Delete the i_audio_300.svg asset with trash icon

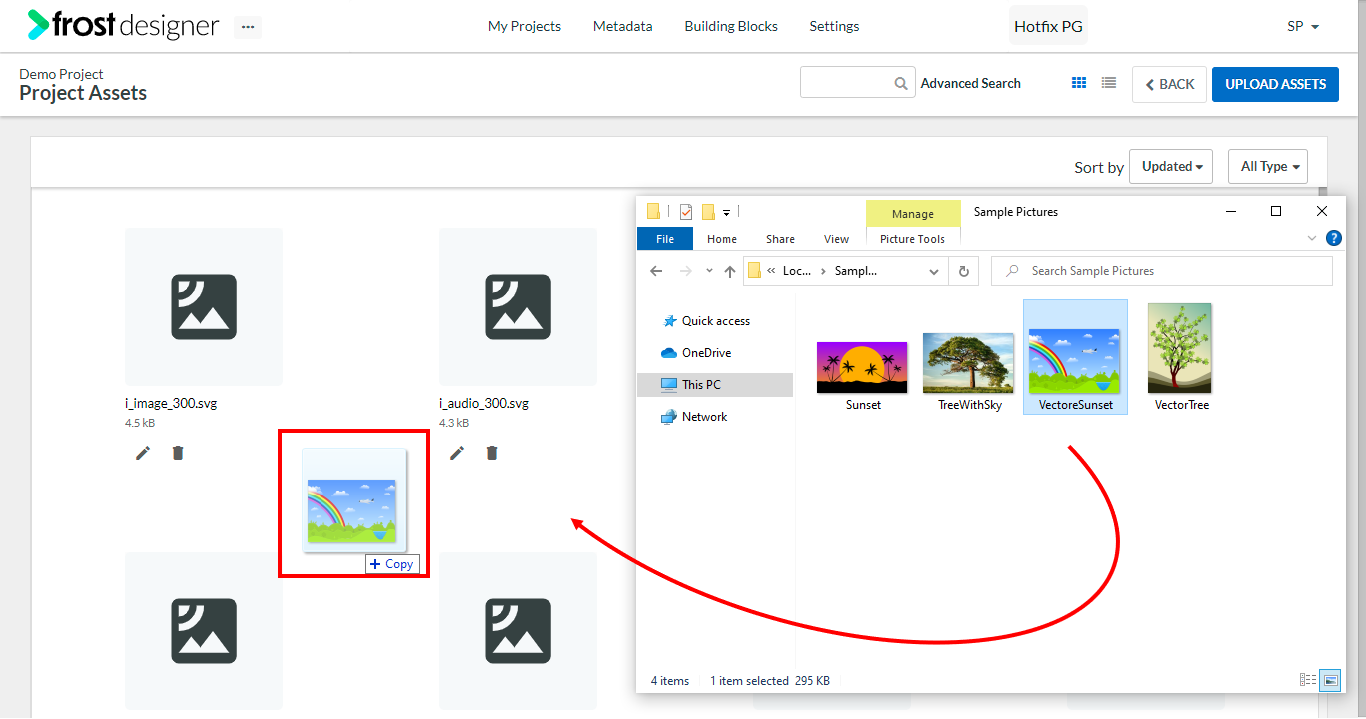pyautogui.click(x=492, y=453)
